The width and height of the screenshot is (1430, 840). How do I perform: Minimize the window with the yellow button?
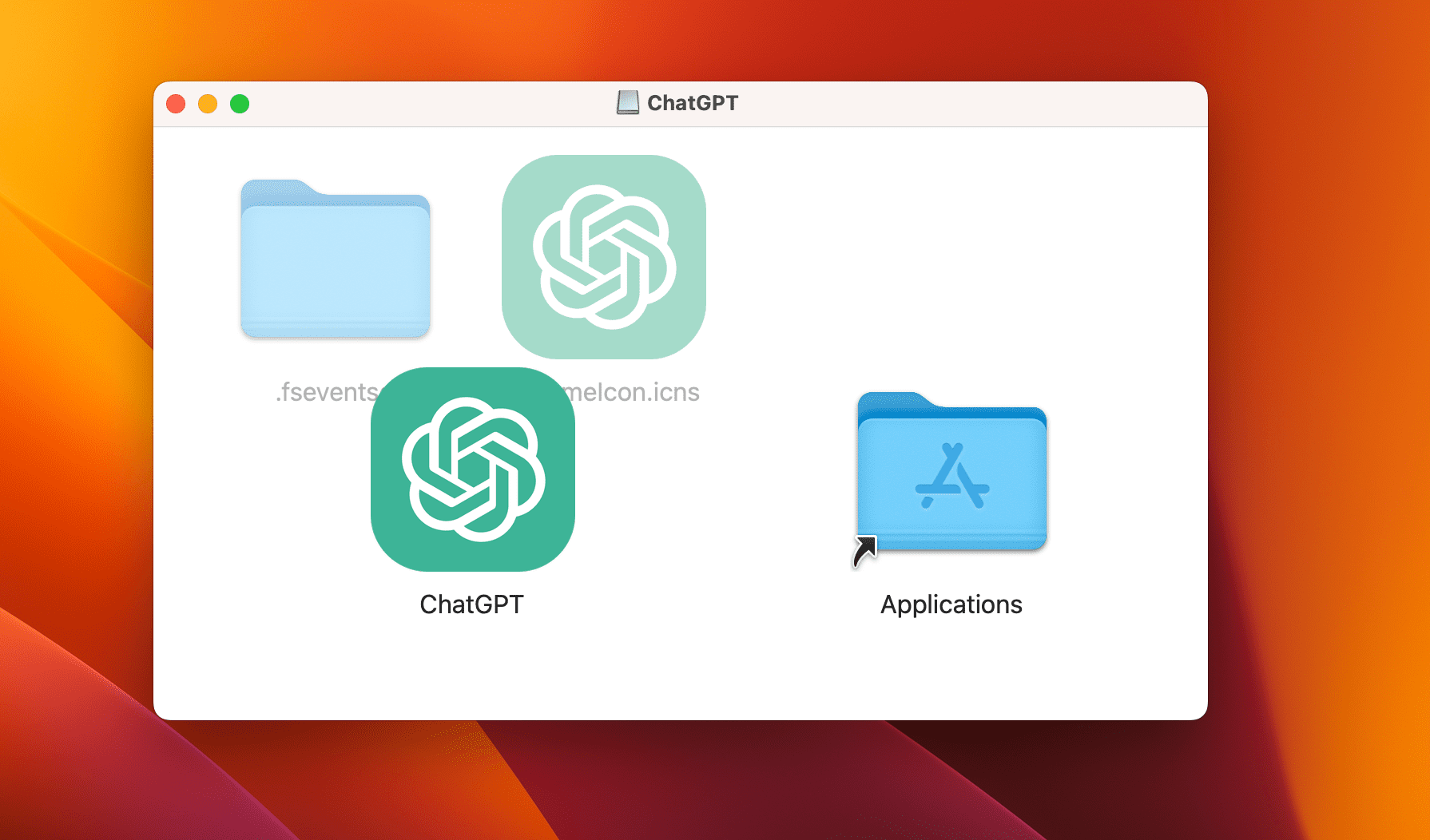tap(208, 104)
